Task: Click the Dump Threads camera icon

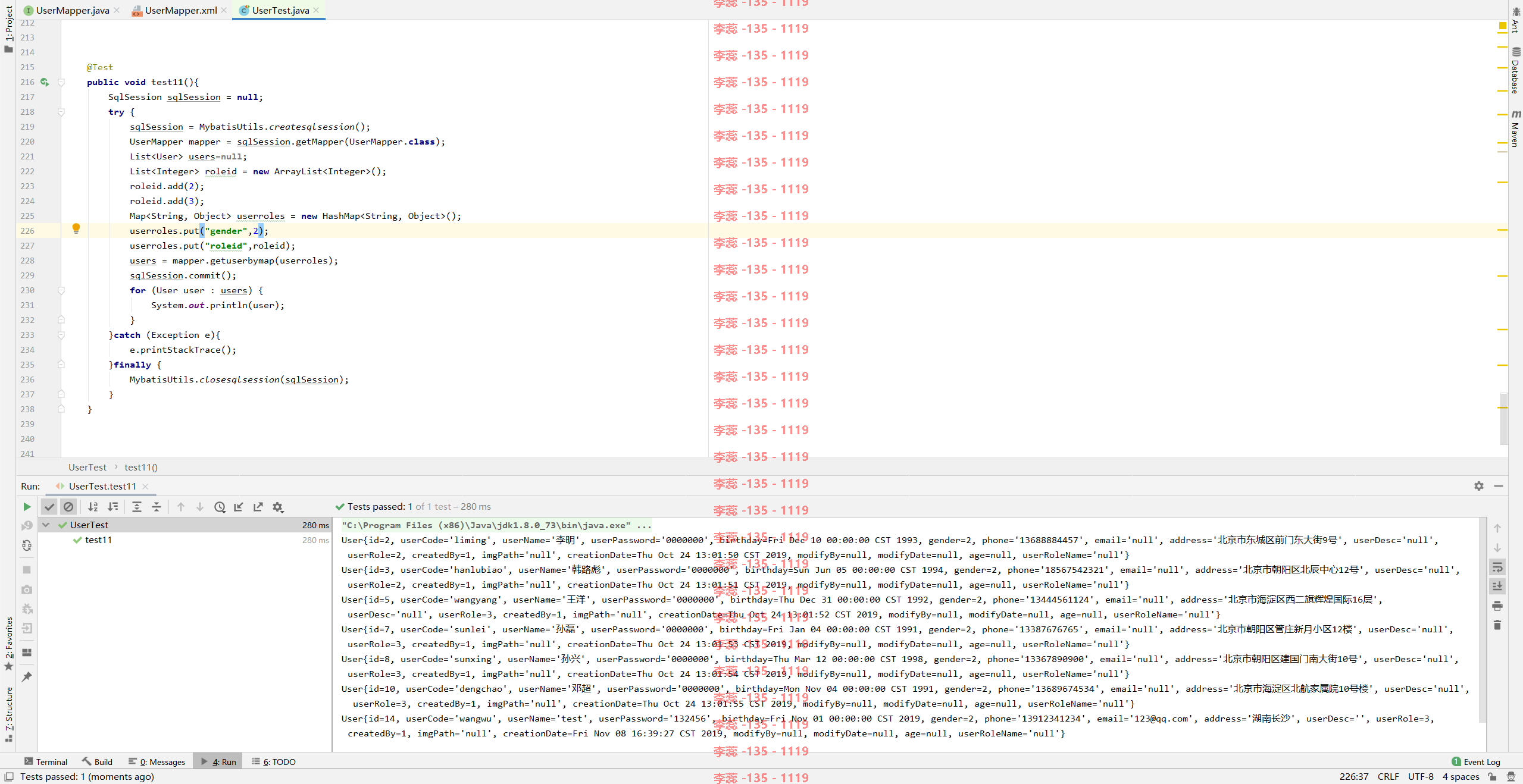Action: 27,589
